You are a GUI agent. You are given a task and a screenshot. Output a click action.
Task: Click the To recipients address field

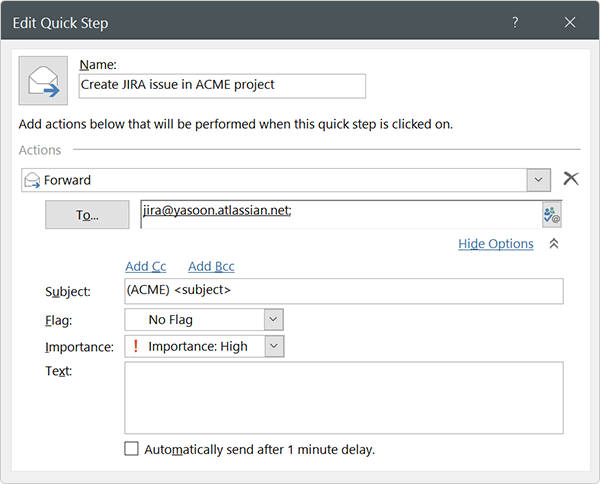pos(341,215)
